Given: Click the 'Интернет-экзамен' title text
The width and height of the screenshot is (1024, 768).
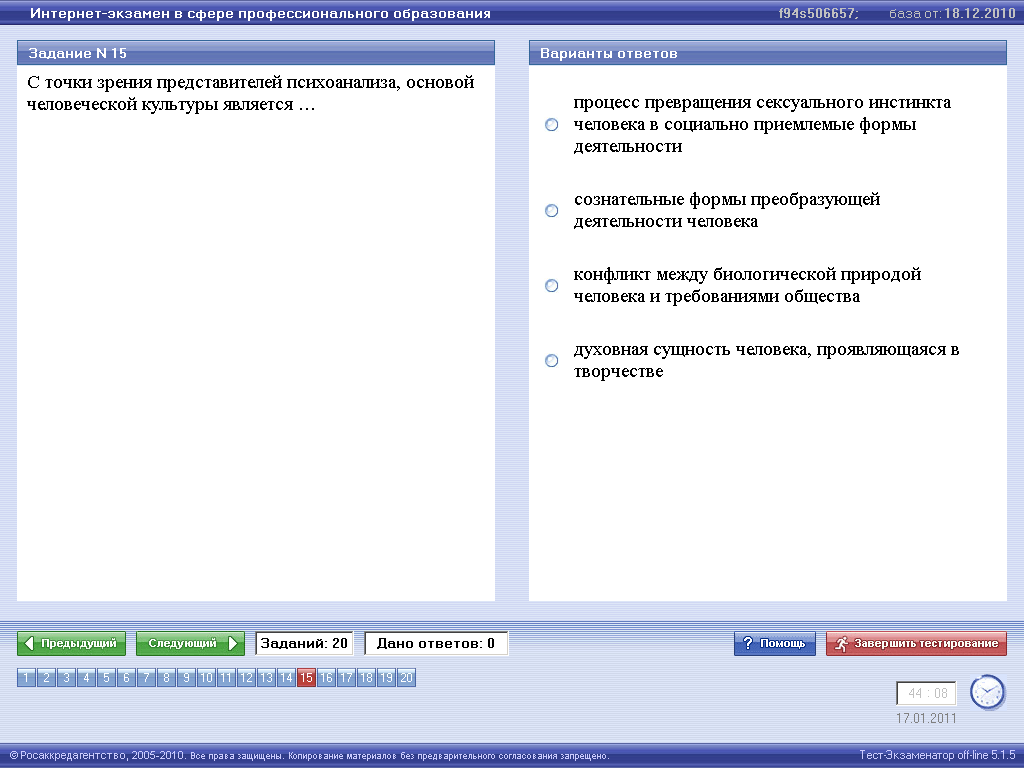Looking at the screenshot, I should point(261,13).
